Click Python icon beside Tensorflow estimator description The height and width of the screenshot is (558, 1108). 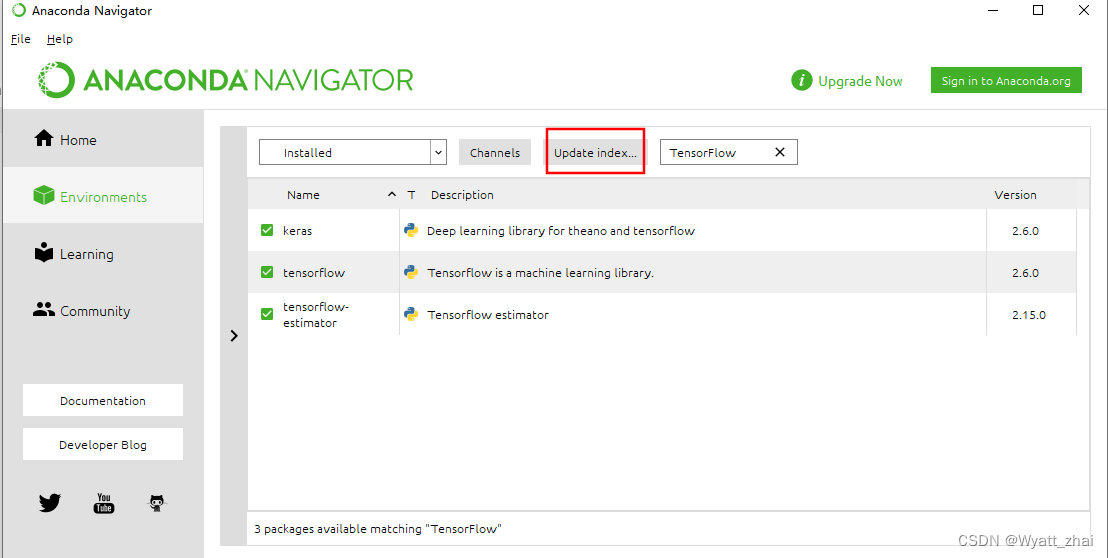click(411, 314)
